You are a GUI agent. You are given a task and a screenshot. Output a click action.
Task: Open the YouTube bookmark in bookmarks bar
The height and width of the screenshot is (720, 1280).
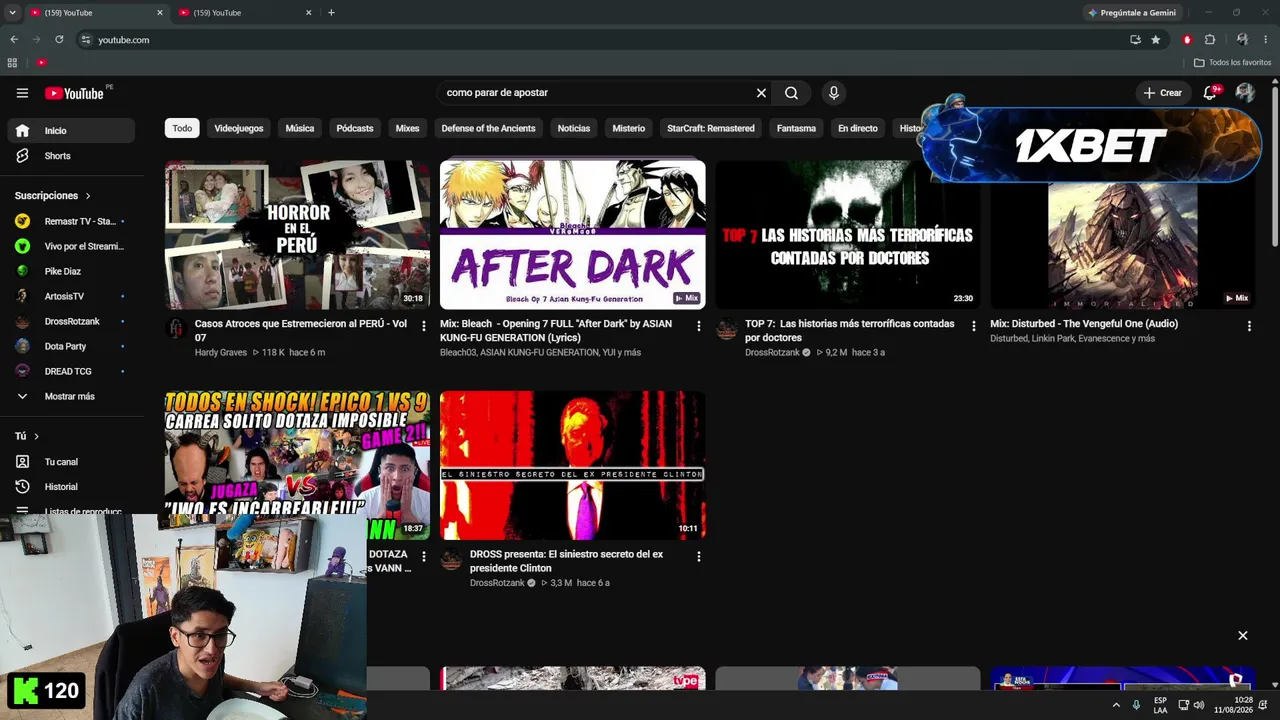(42, 62)
